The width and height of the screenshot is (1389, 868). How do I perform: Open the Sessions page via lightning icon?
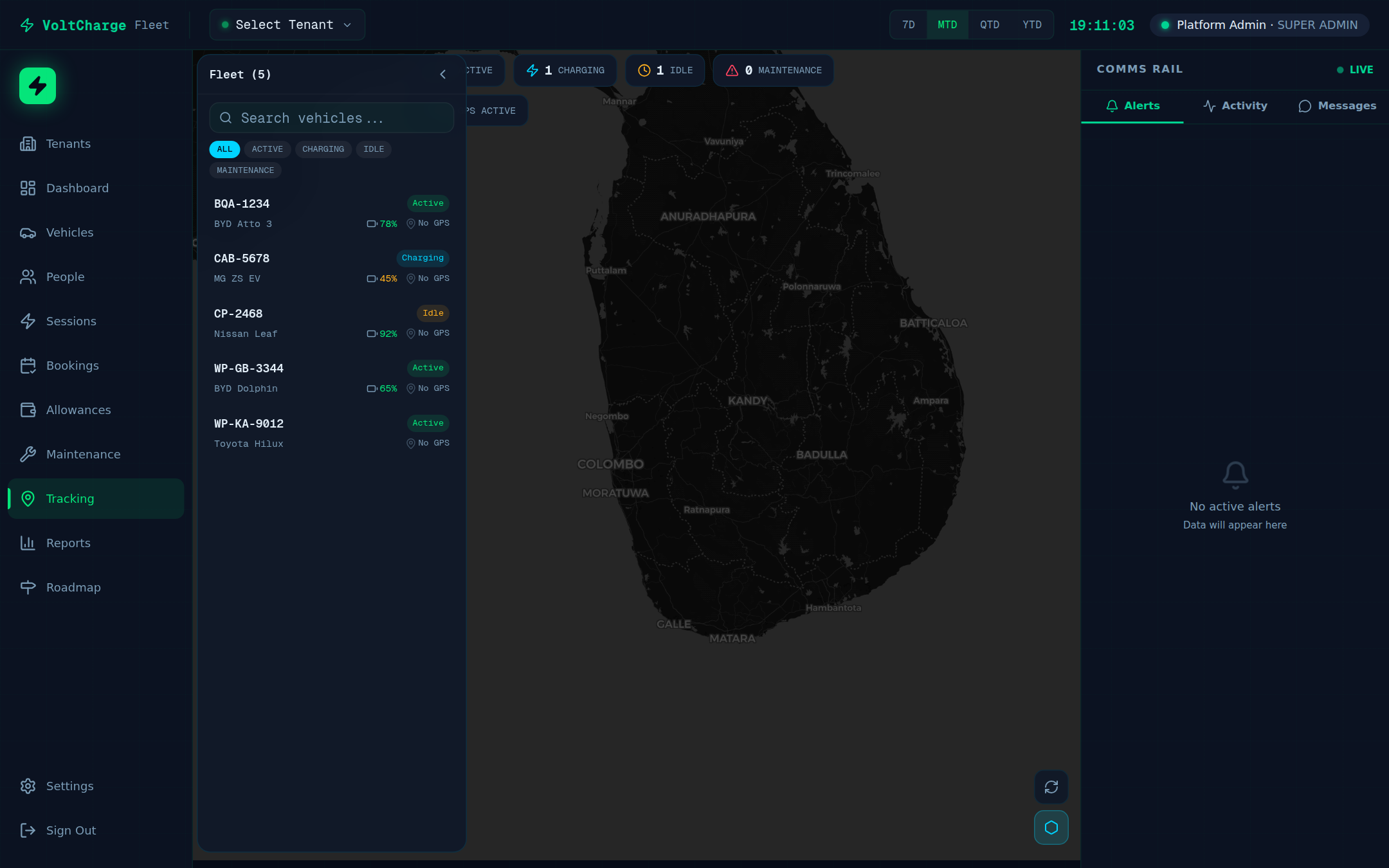tap(28, 321)
